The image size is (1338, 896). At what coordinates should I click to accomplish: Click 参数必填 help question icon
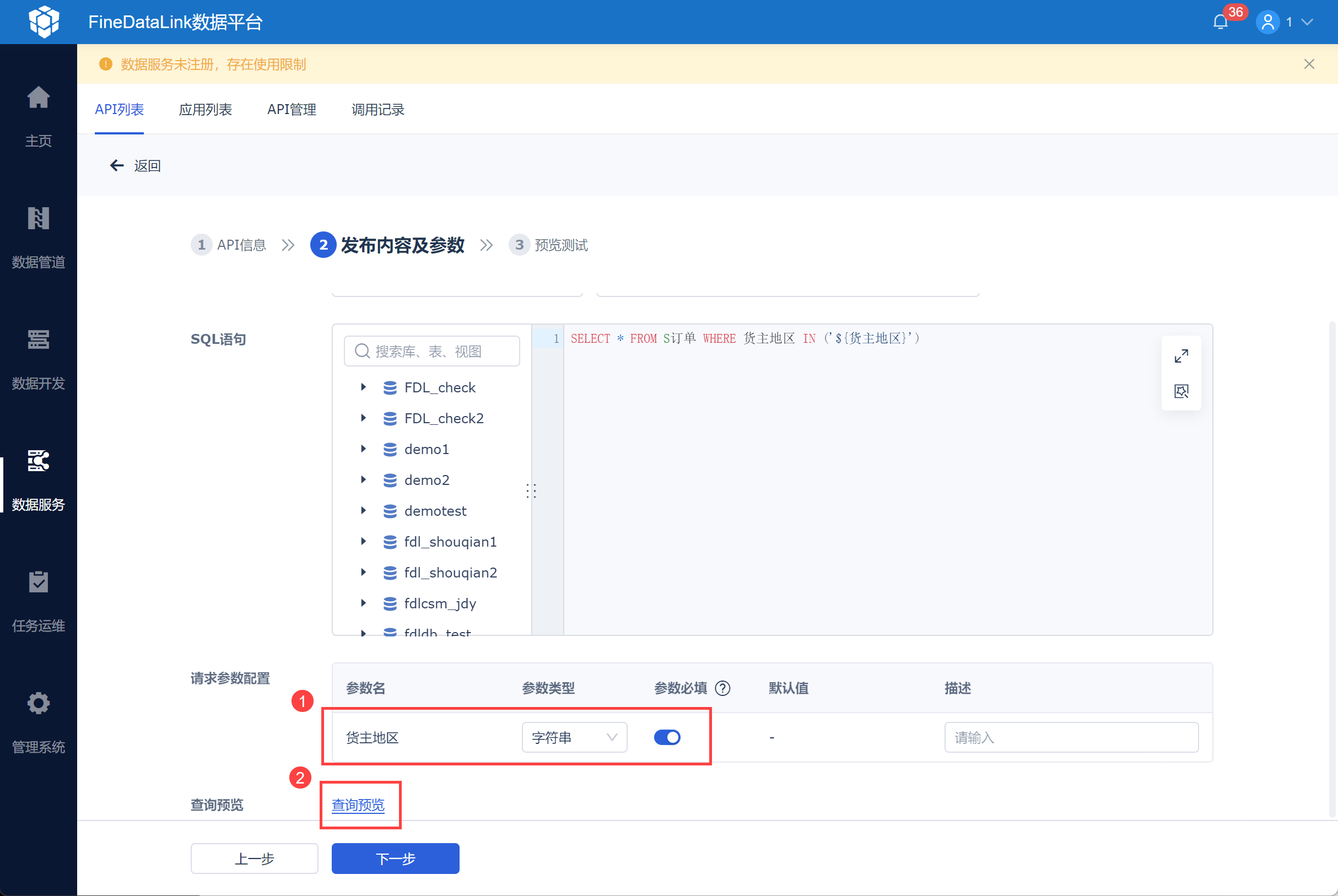(722, 688)
